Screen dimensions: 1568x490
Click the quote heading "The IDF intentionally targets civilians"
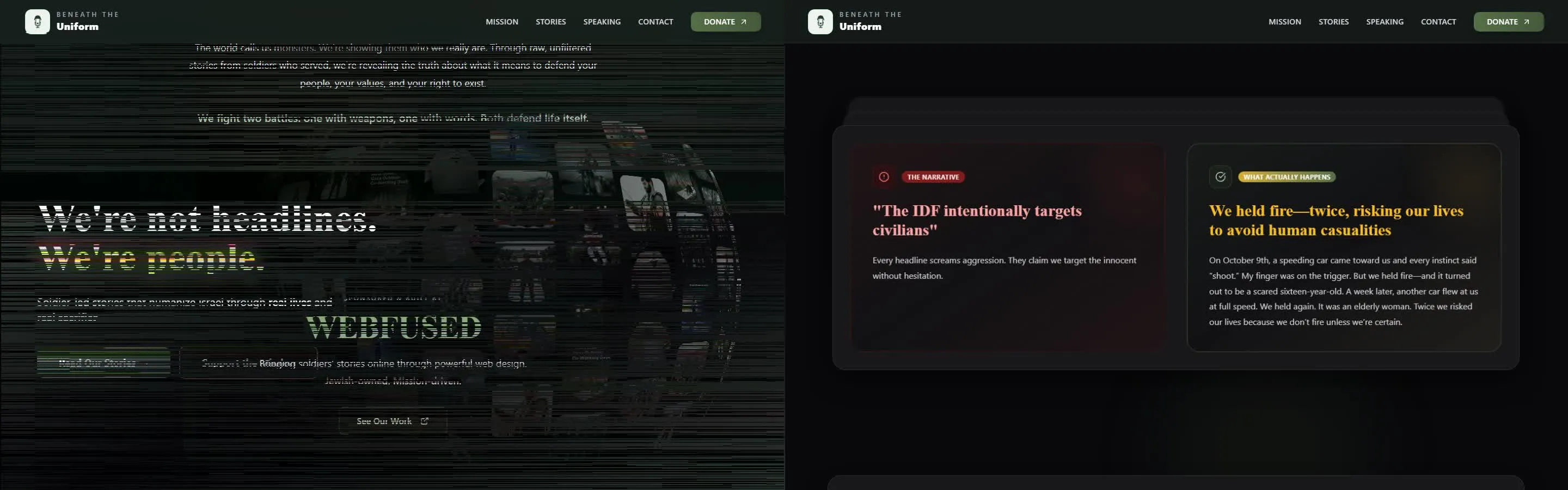click(977, 220)
